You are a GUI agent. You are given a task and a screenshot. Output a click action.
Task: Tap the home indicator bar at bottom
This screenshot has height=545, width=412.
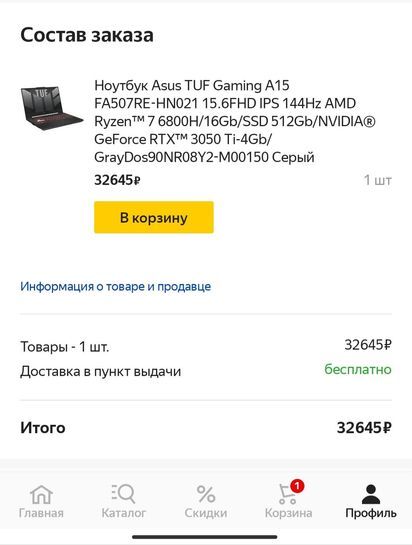pos(205,537)
